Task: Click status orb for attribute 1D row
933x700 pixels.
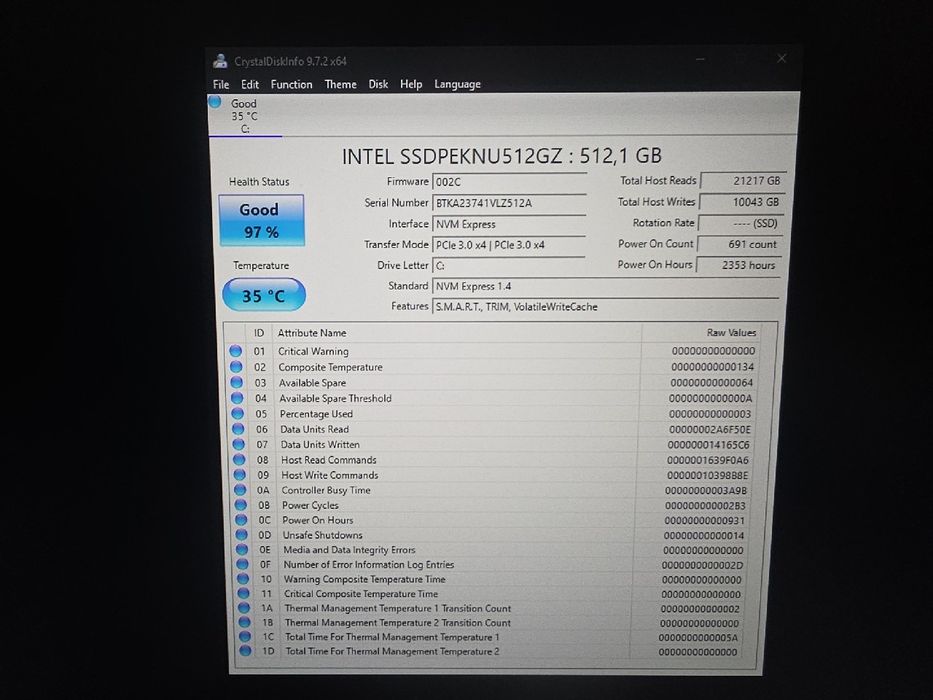Action: [x=245, y=650]
